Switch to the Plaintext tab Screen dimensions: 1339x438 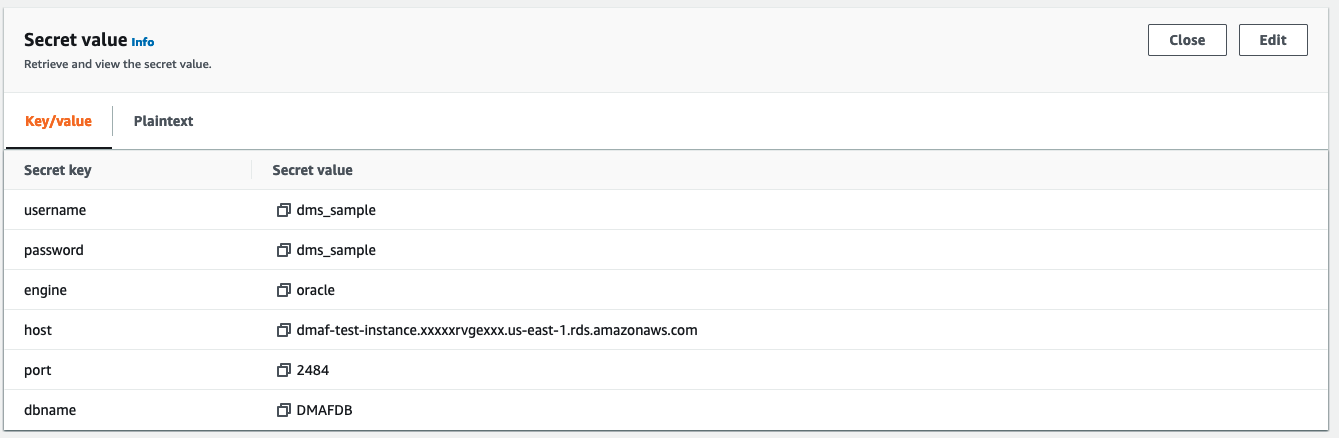pyautogui.click(x=163, y=121)
